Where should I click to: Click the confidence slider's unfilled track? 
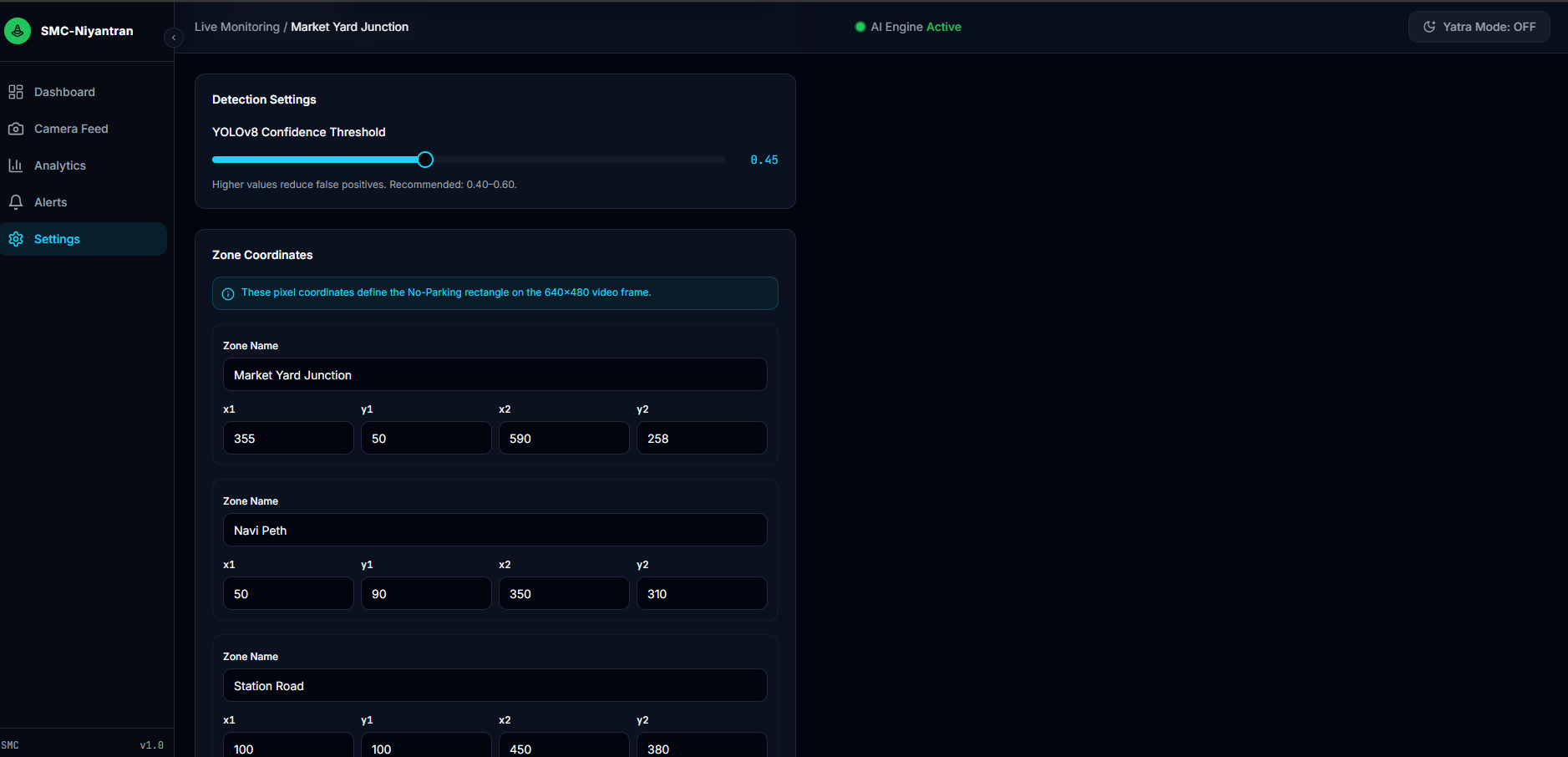click(578, 160)
